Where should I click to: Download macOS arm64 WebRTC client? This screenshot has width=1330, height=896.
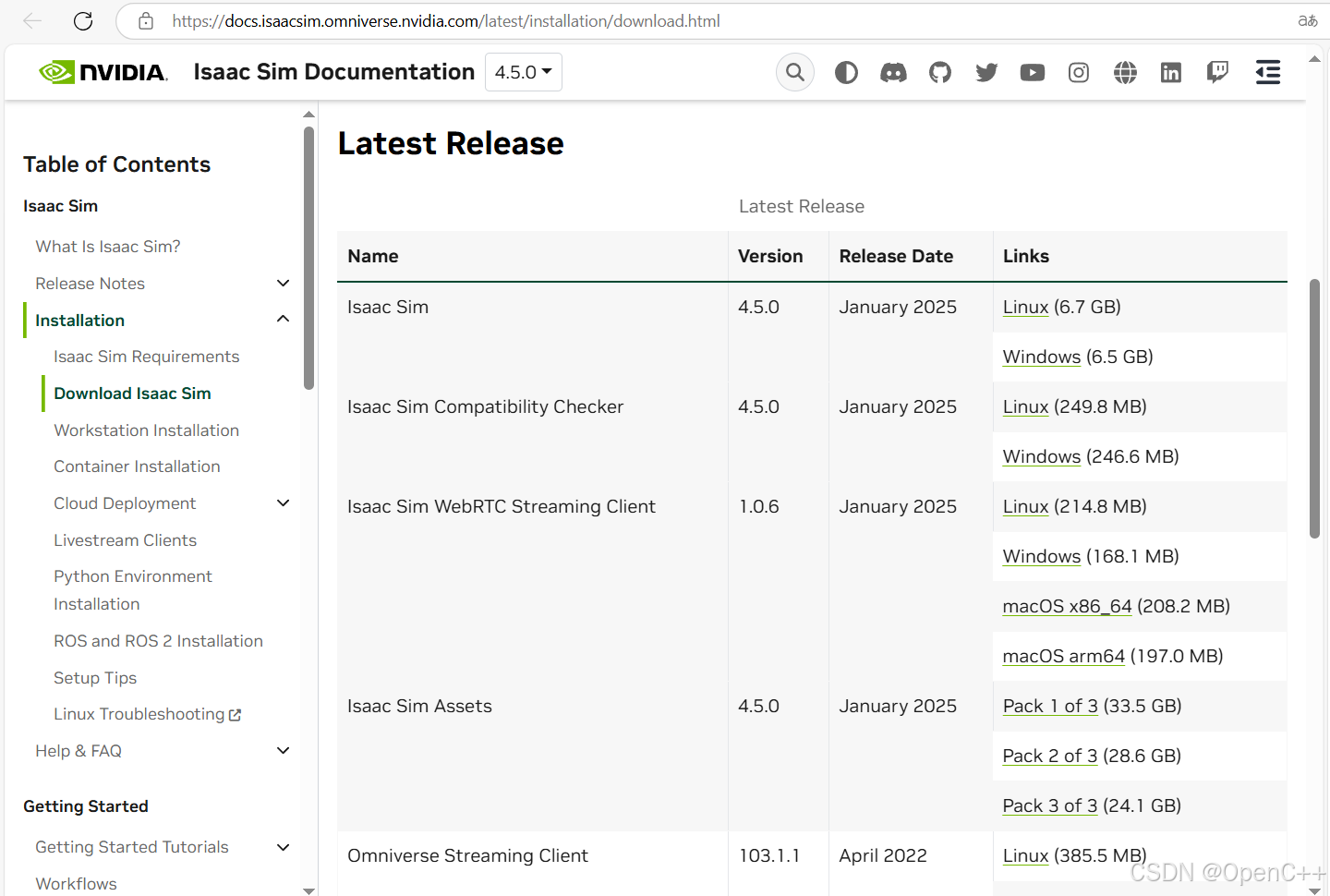tap(1064, 656)
